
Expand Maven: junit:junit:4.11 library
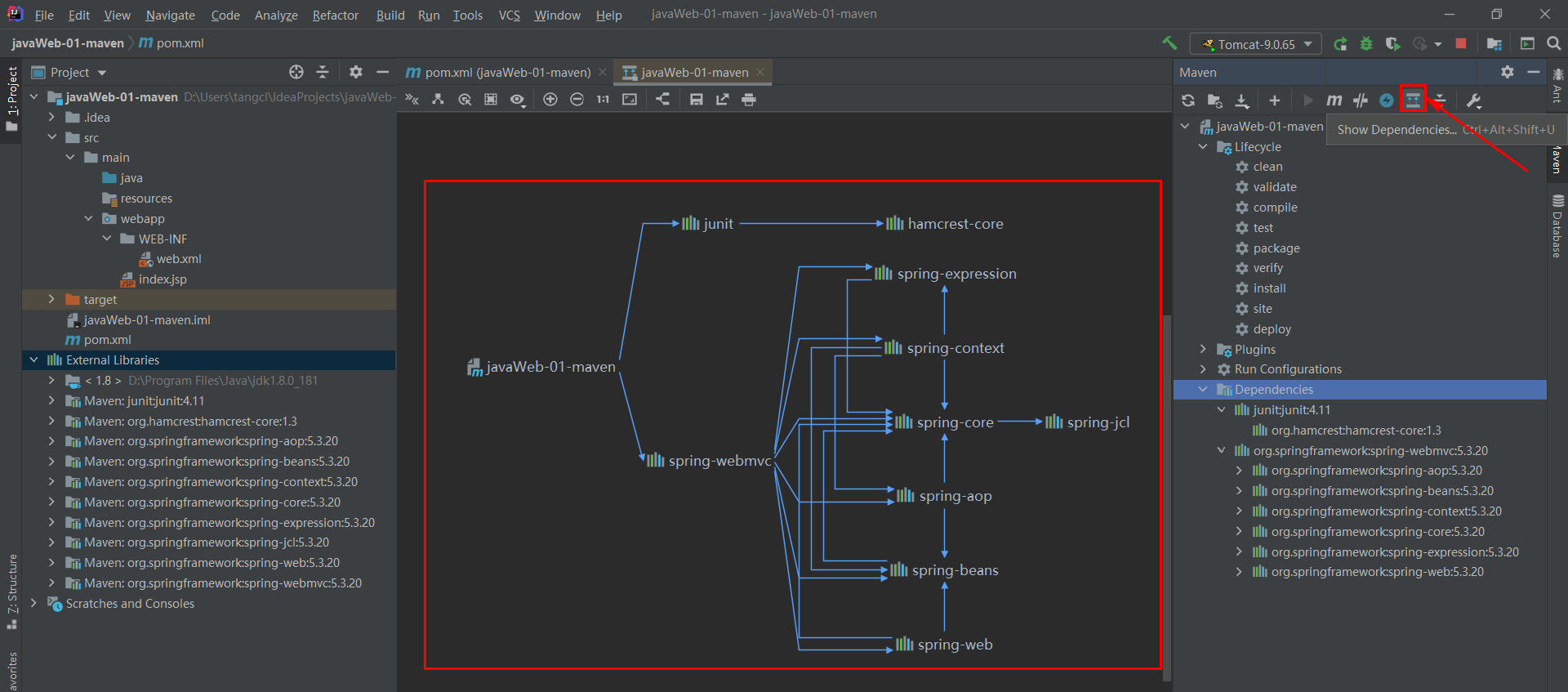(x=51, y=400)
